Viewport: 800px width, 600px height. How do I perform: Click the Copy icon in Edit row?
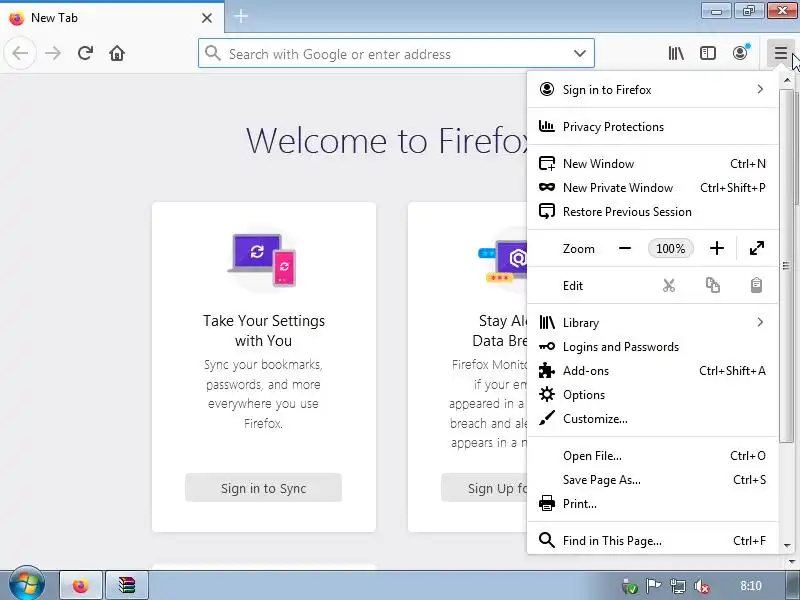[713, 285]
